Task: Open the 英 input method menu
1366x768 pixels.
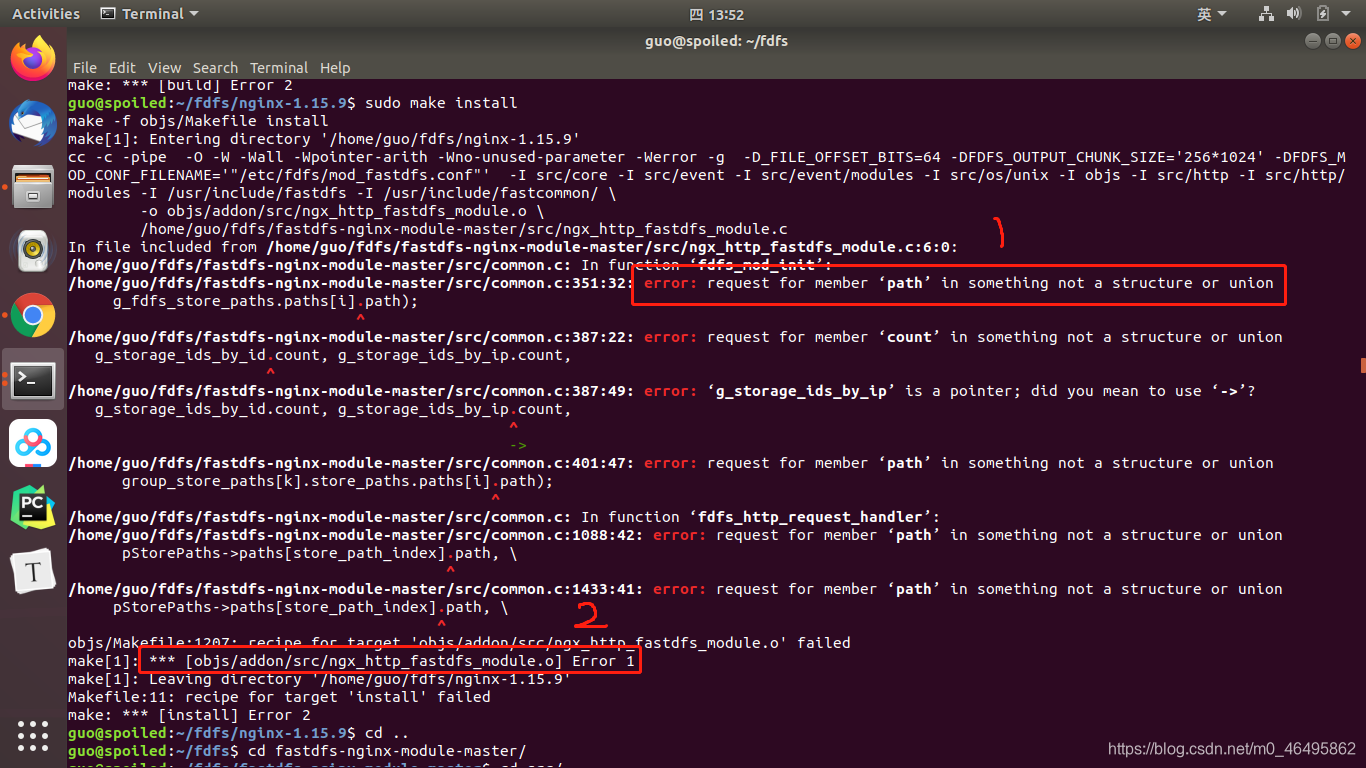Action: coord(1210,14)
